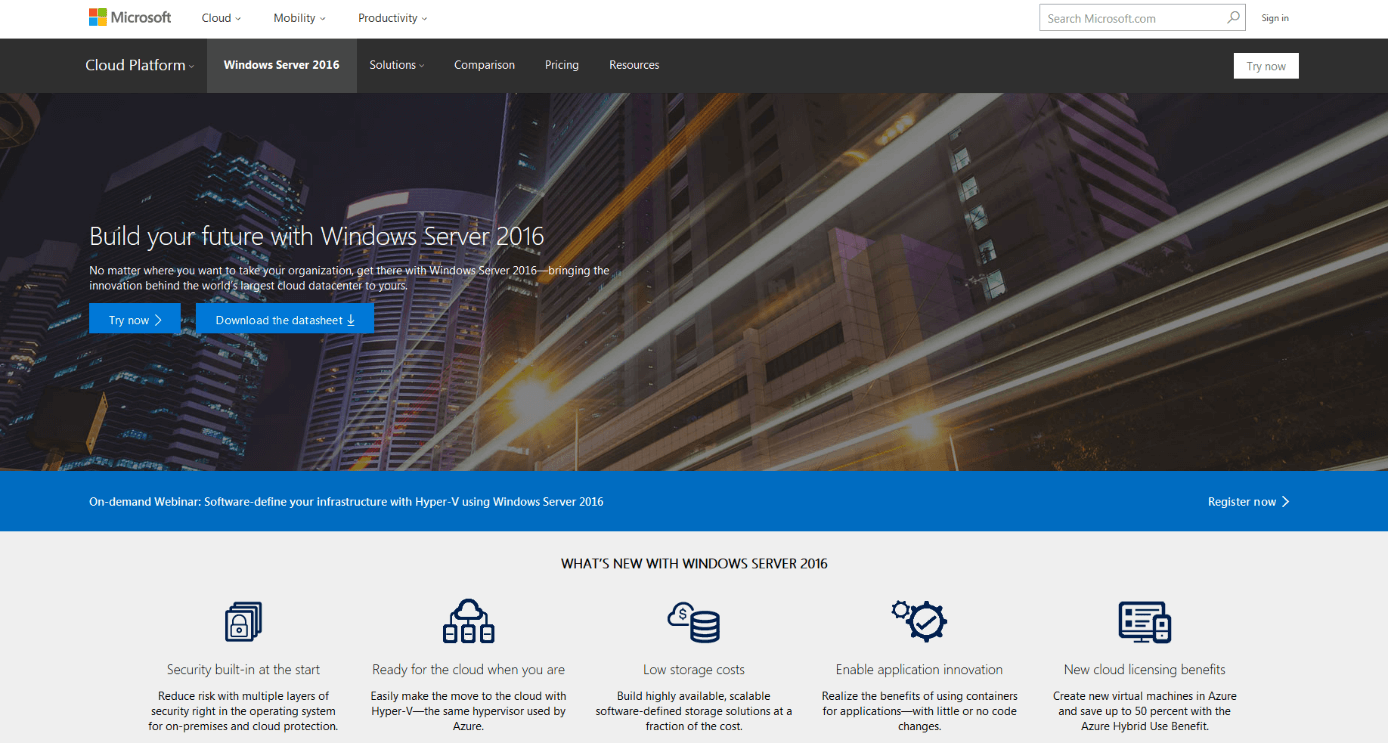
Task: Open the Cloud Platform dropdown
Action: pyautogui.click(x=140, y=65)
